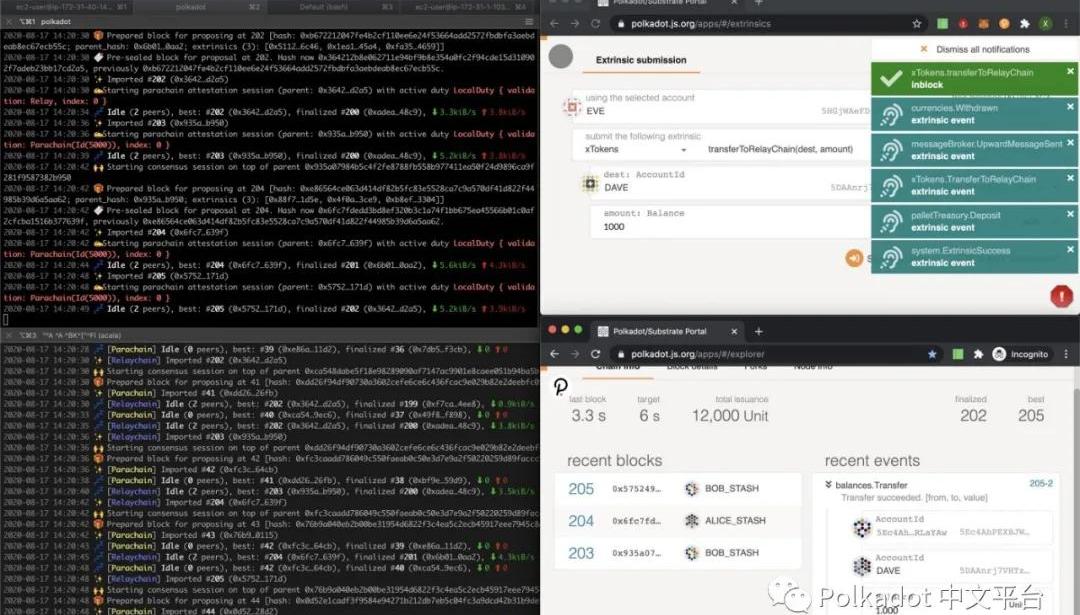Close the messageBroker.UpwardMessageSent notification
This screenshot has width=1080, height=615.
pyautogui.click(x=1070, y=143)
